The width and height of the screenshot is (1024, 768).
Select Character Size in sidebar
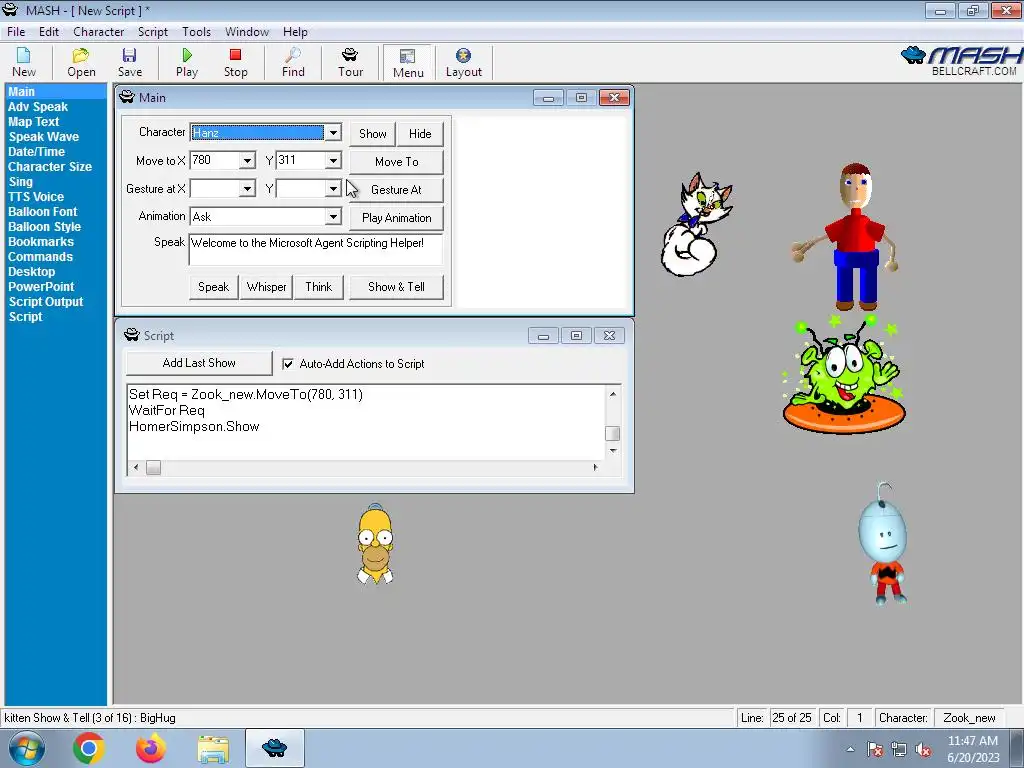pyautogui.click(x=50, y=167)
